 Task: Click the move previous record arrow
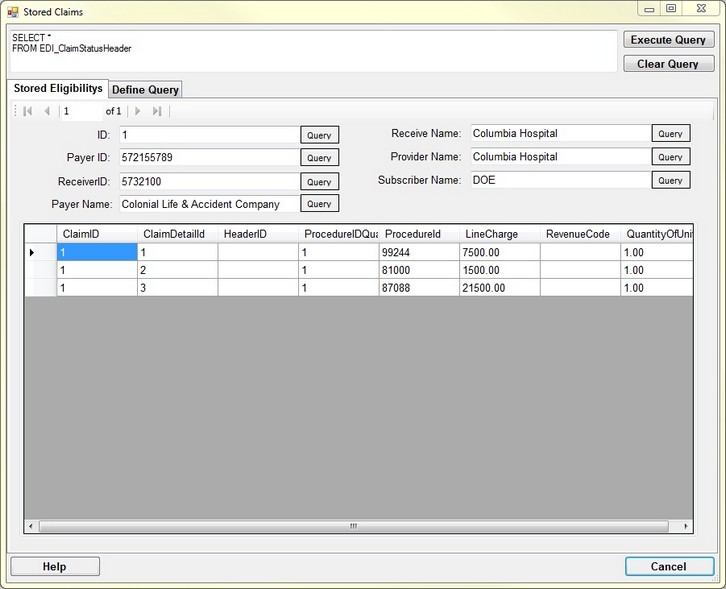tap(46, 111)
